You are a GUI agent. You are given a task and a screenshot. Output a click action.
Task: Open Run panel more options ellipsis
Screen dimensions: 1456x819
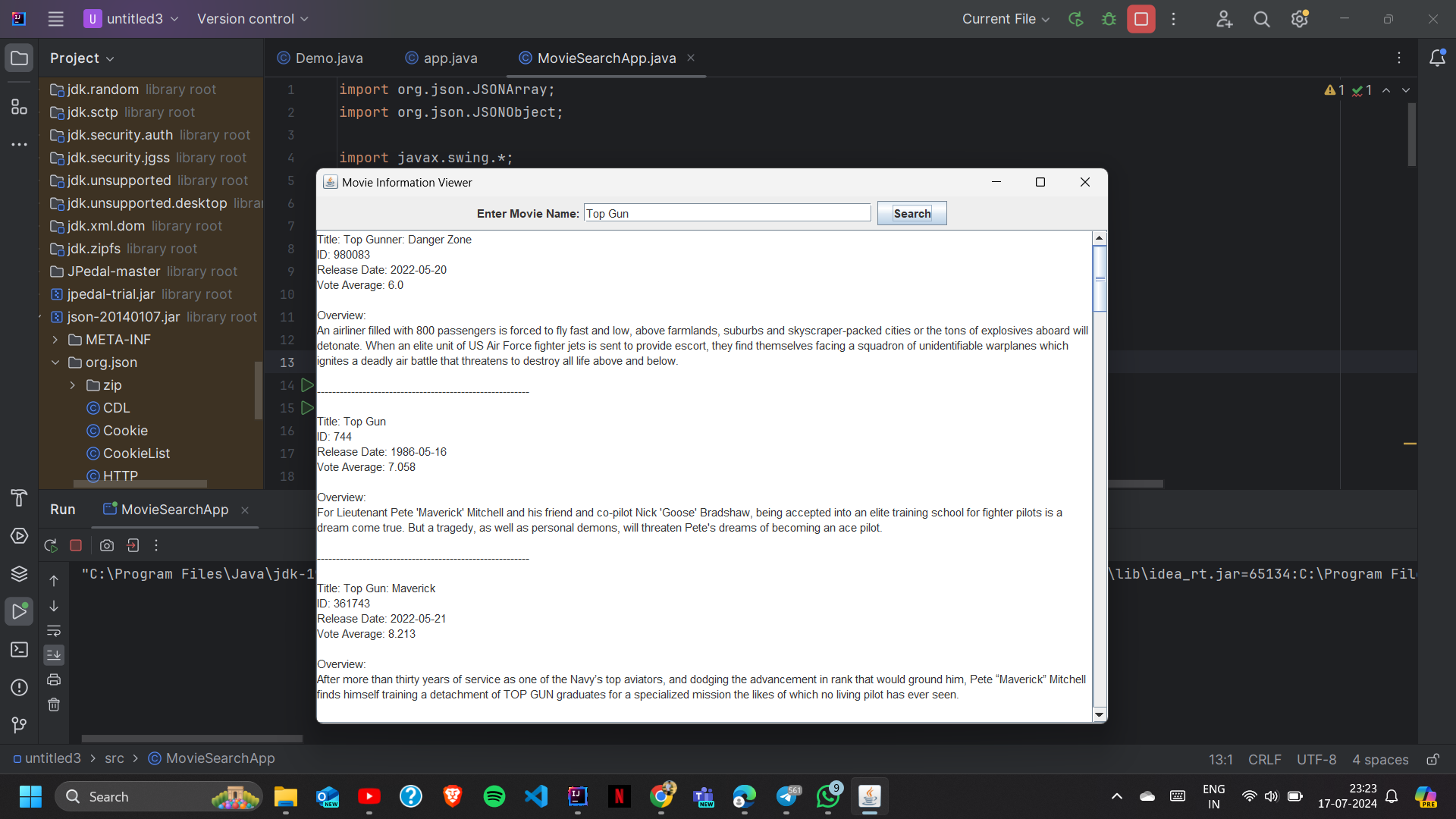coord(156,545)
